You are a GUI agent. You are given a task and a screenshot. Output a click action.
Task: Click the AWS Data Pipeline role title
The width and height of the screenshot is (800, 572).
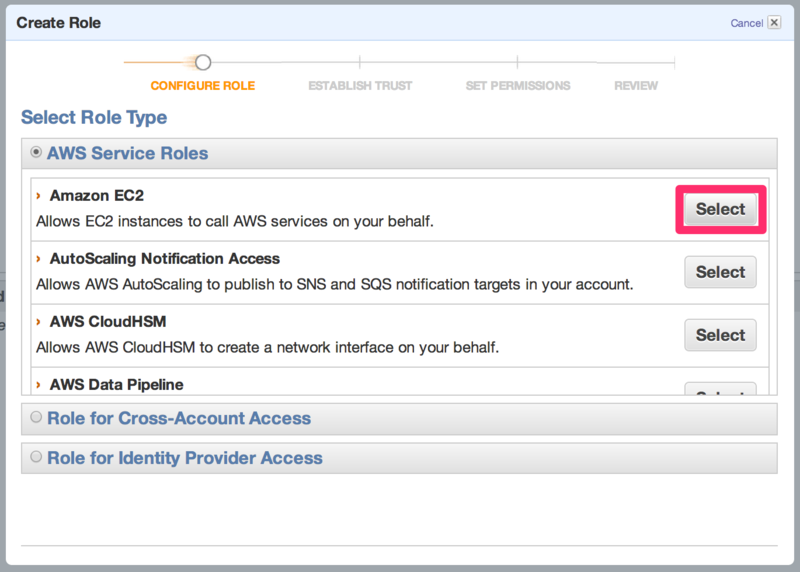[x=117, y=385]
